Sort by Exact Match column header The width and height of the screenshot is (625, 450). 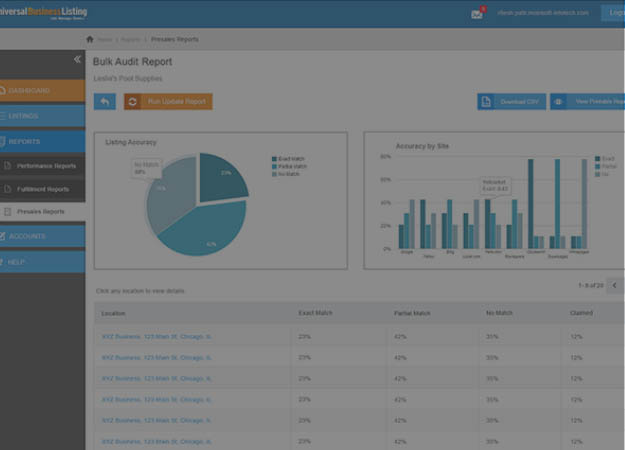(315, 313)
